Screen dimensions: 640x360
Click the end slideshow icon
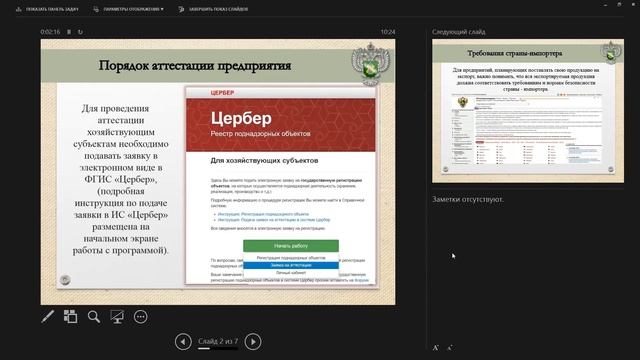click(x=182, y=9)
